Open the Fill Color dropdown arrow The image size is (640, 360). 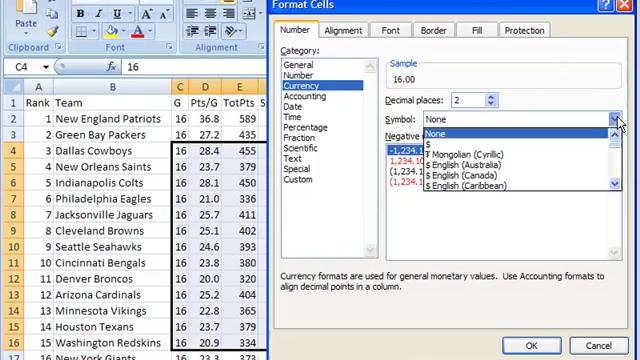(x=123, y=31)
